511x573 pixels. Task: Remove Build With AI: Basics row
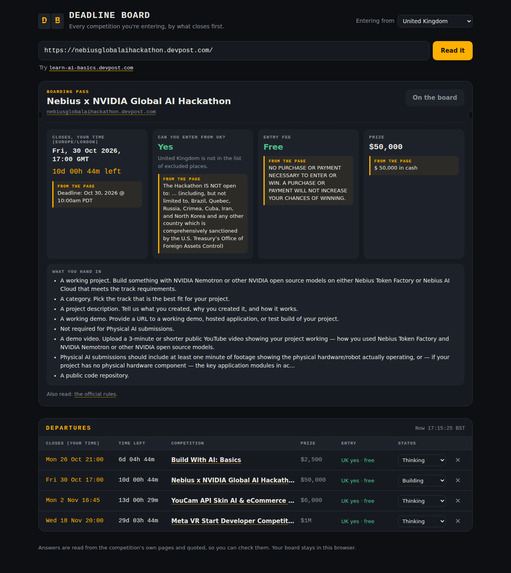(x=458, y=460)
